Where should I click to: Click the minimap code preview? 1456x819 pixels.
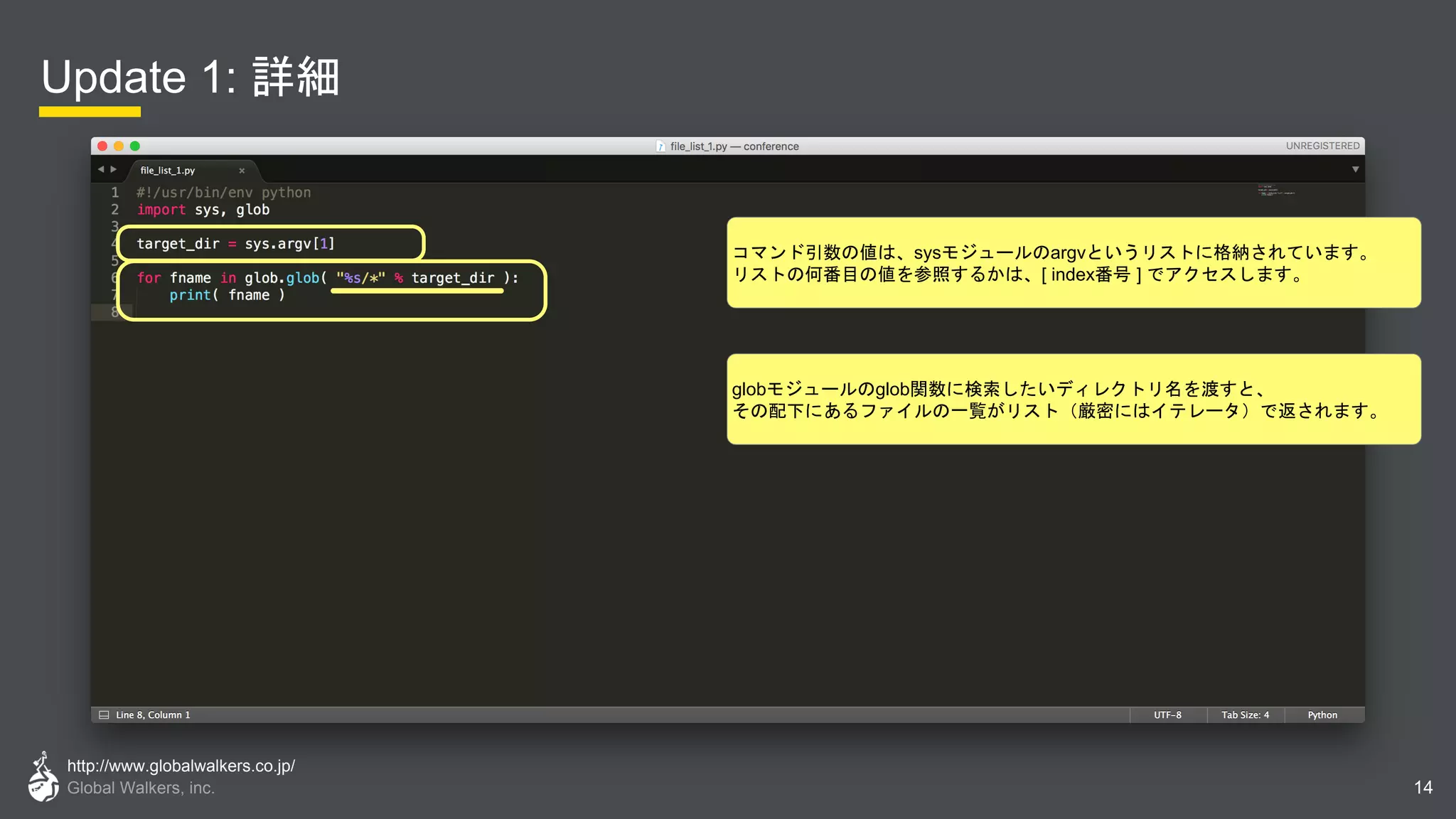1276,191
